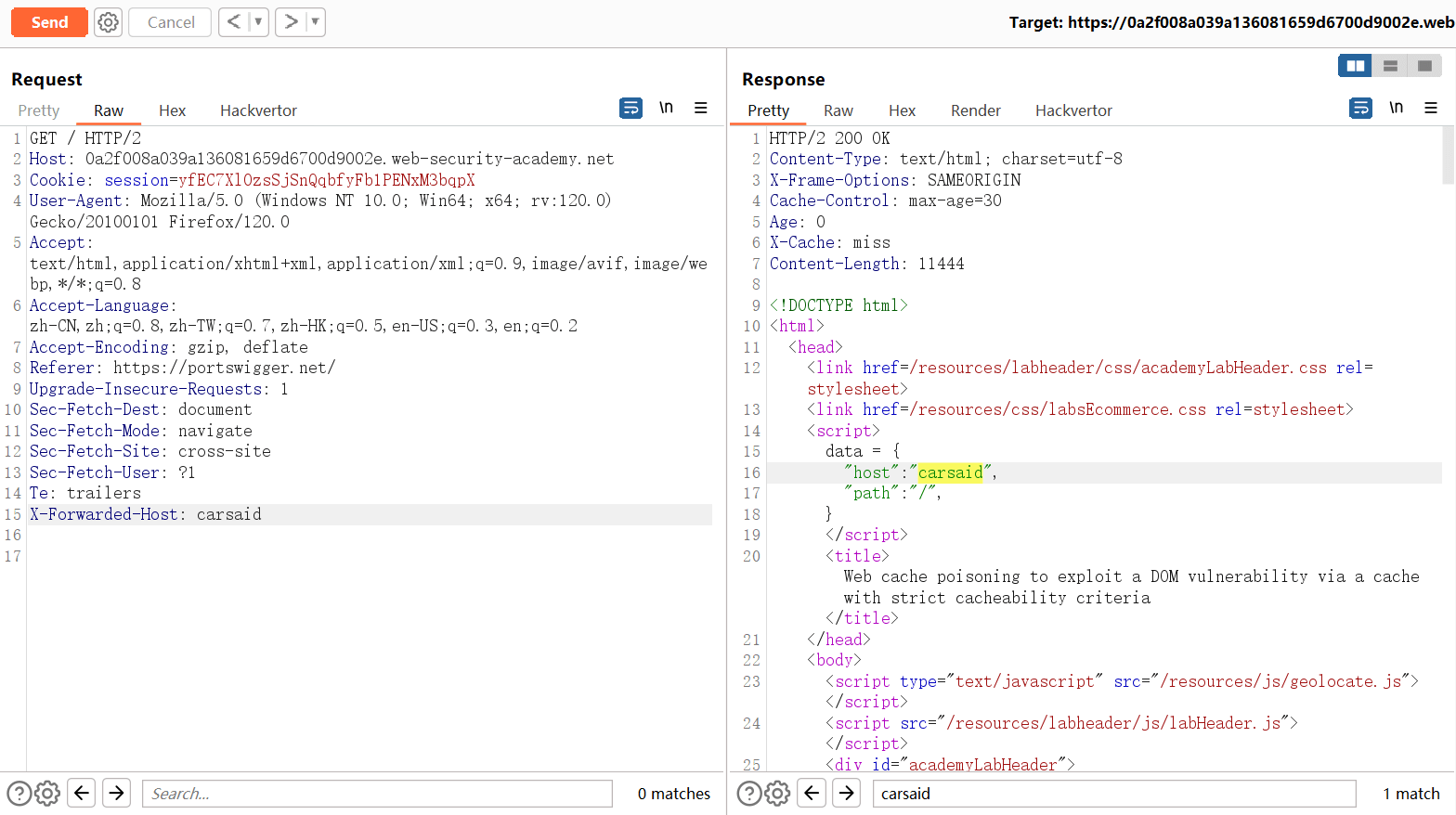Viewport: 1456px width, 815px height.
Task: Jump to previous match in Request search
Action: click(82, 794)
